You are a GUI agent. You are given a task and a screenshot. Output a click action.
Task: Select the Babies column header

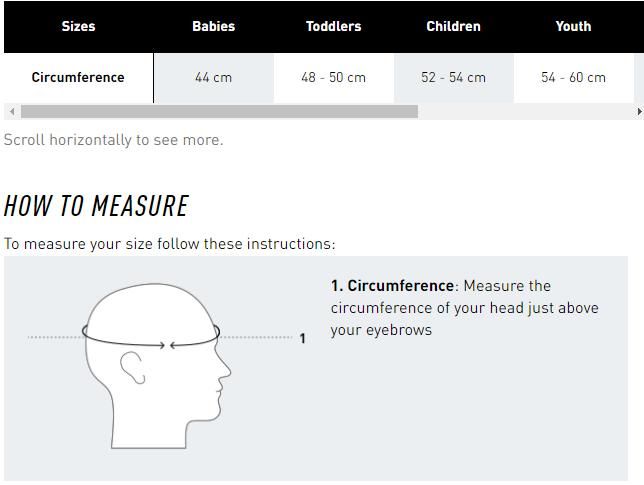213,26
